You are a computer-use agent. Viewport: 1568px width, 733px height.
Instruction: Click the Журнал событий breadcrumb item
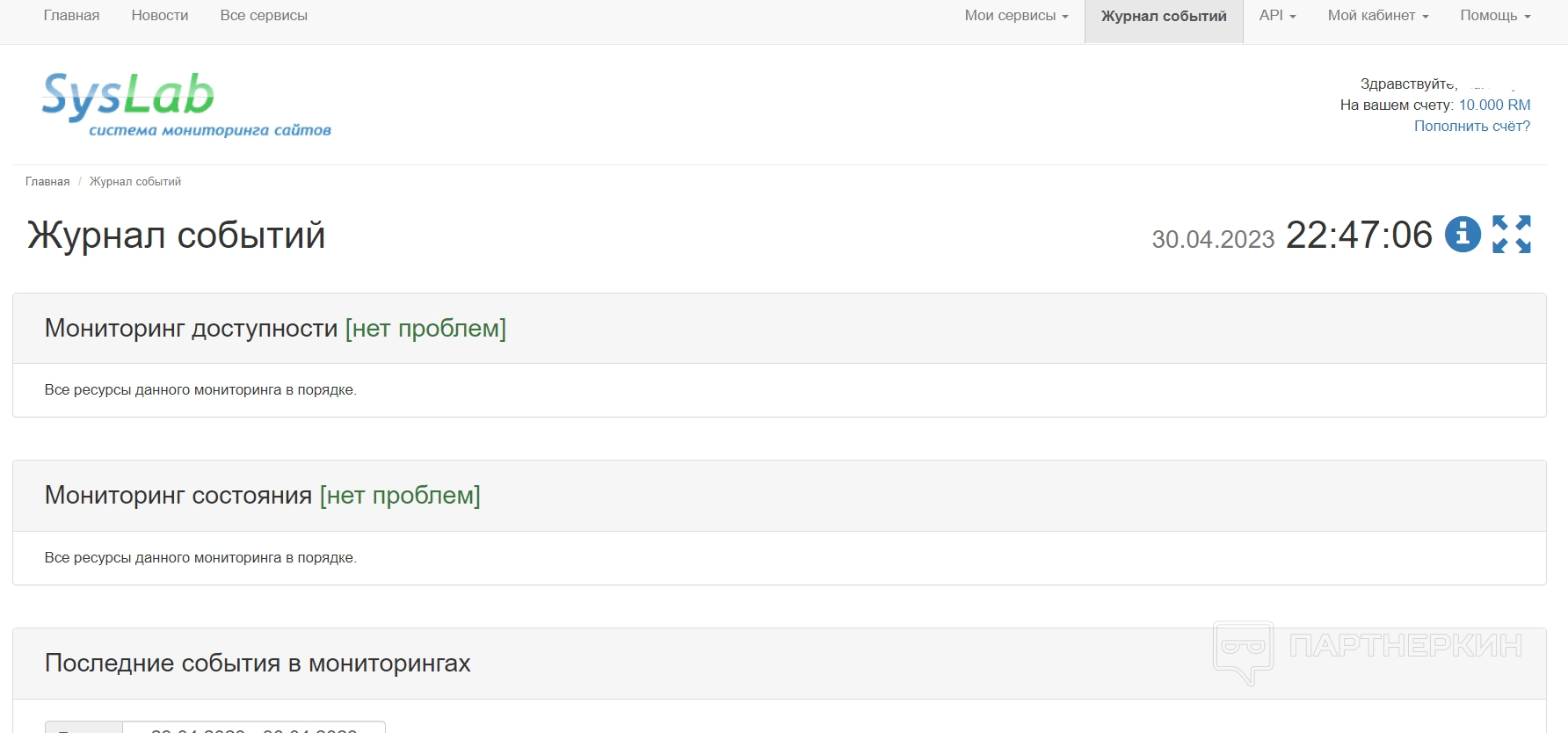[135, 182]
